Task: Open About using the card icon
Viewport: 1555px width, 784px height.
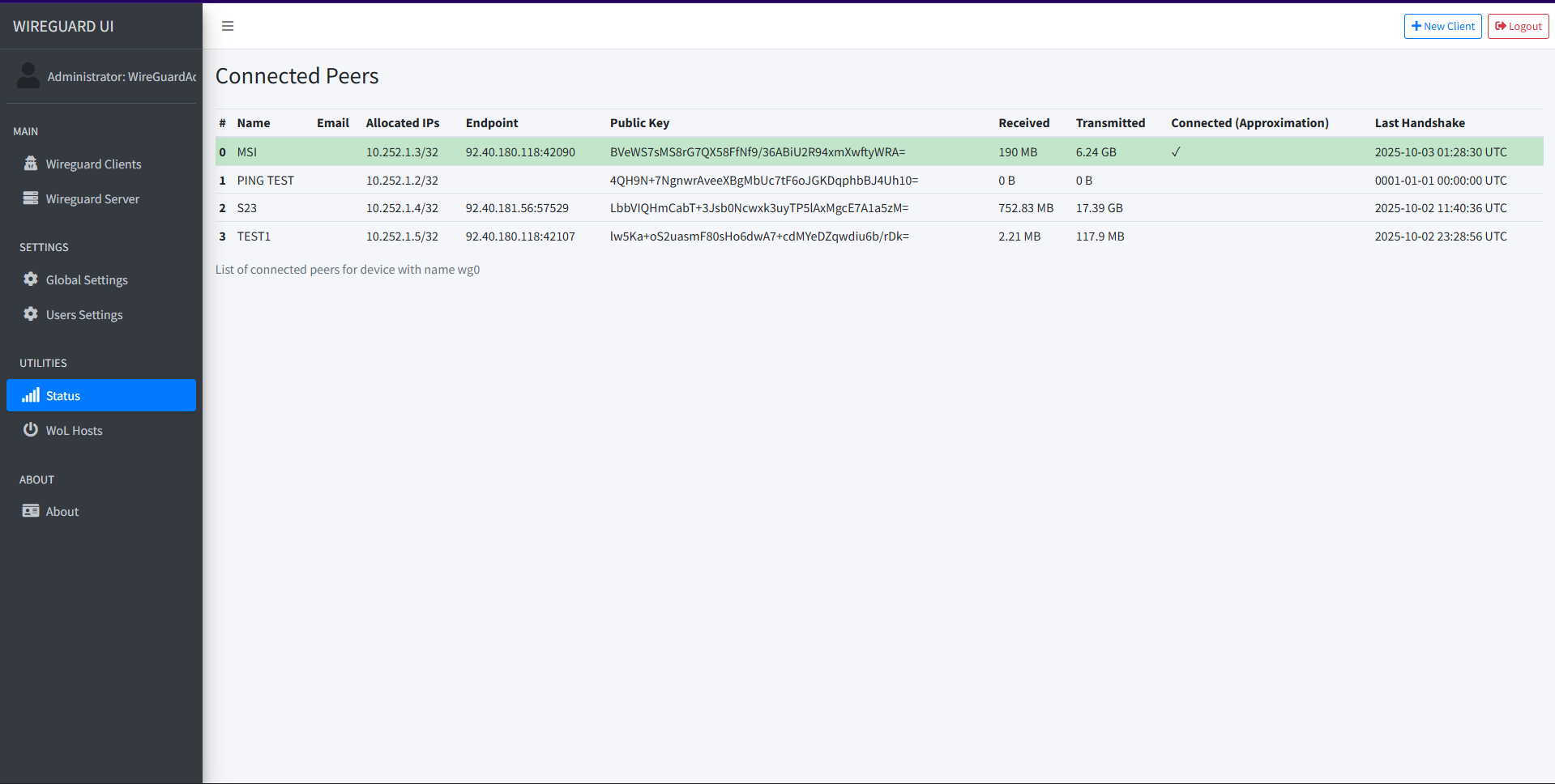Action: tap(30, 510)
